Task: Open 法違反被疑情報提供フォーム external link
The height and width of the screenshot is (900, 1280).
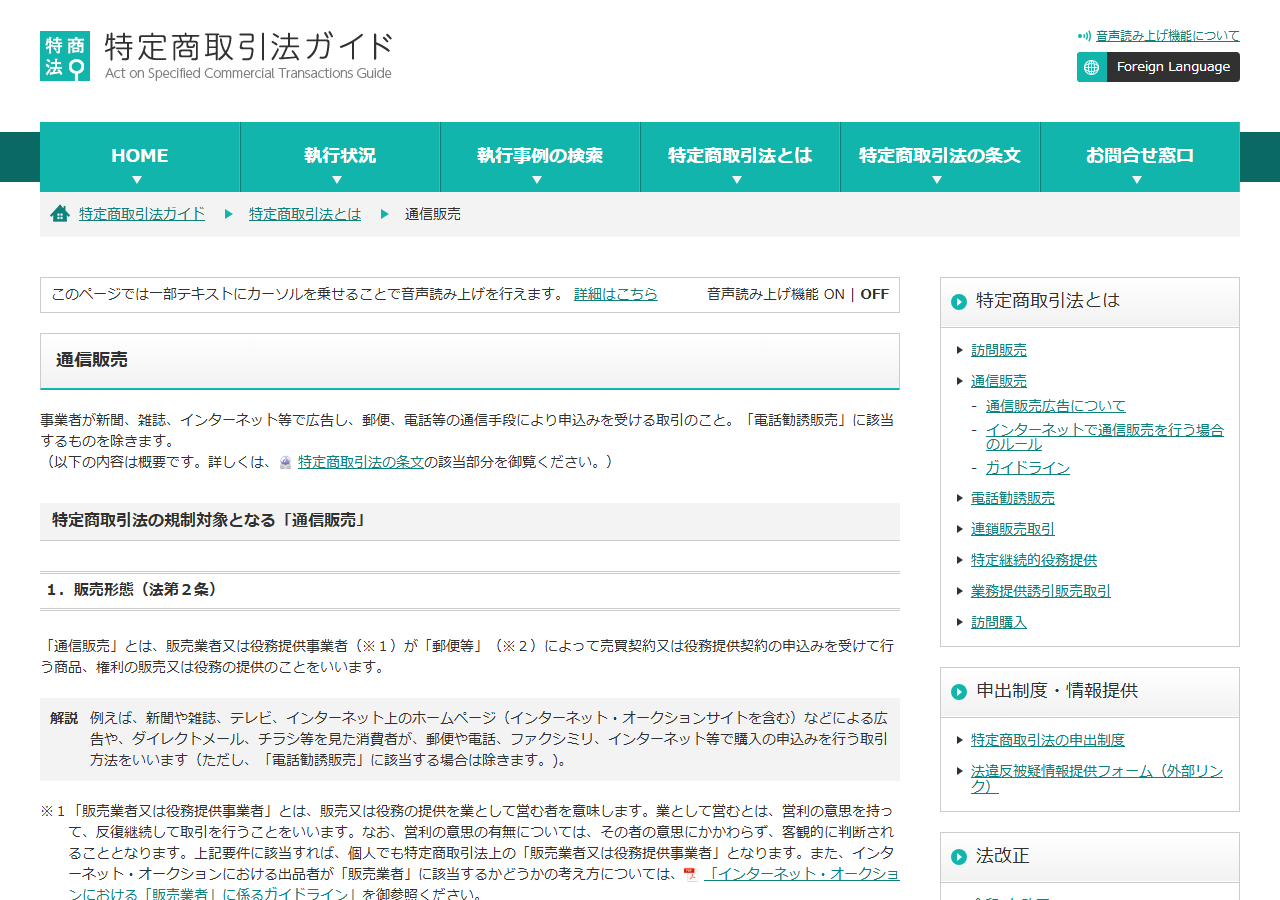Action: pyautogui.click(x=1097, y=779)
